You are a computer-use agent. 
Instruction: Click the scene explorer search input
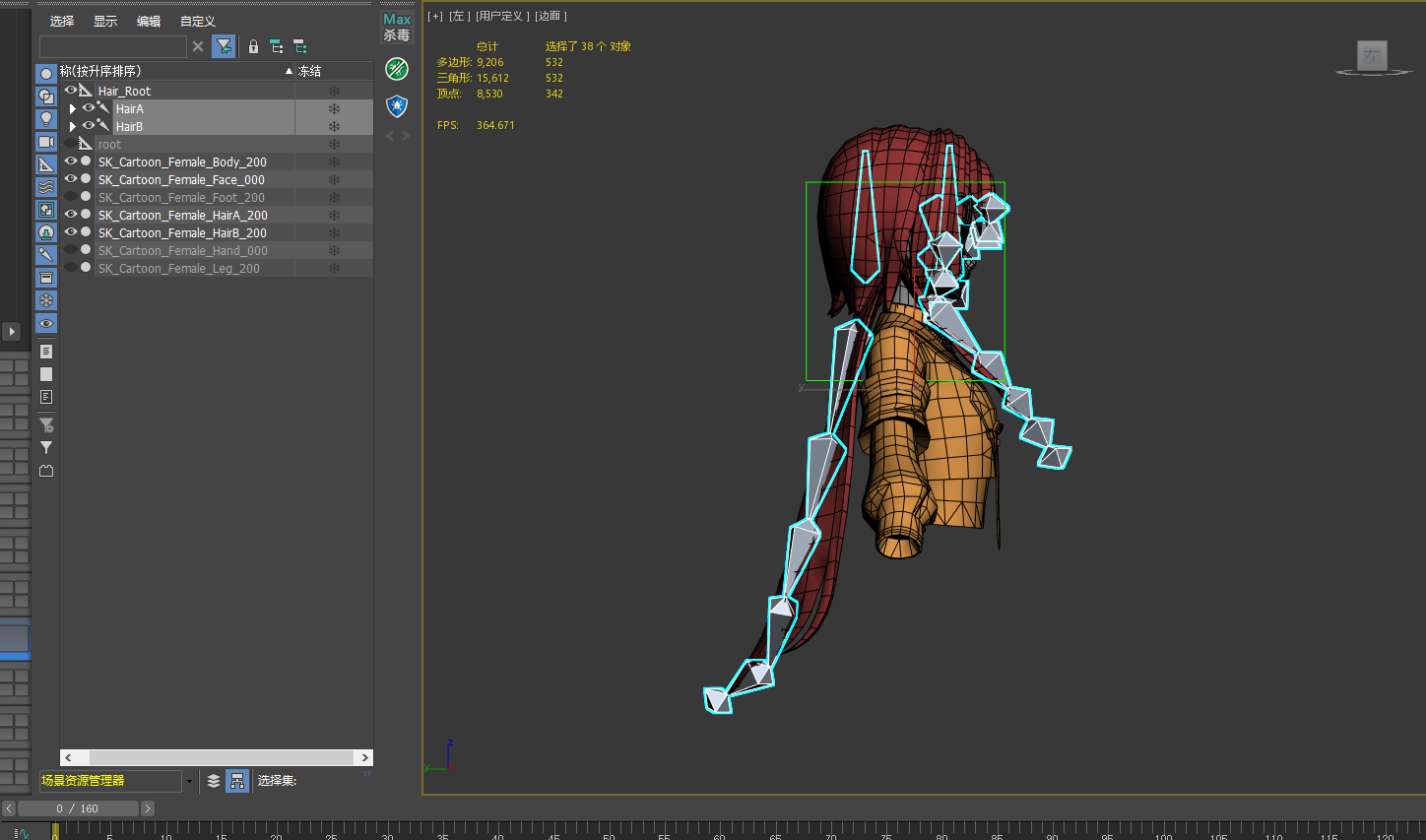click(112, 46)
